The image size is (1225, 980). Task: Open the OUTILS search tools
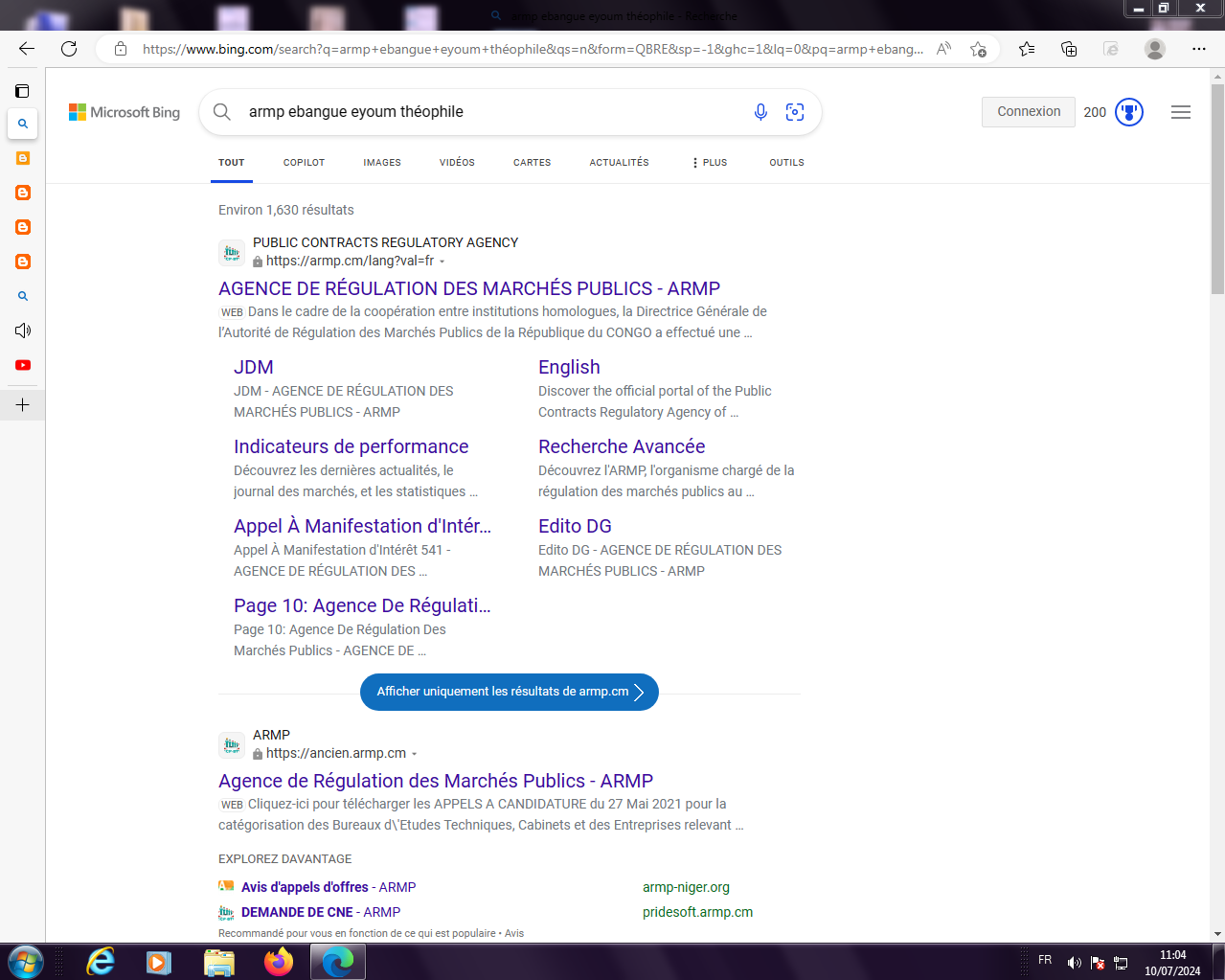tap(786, 163)
